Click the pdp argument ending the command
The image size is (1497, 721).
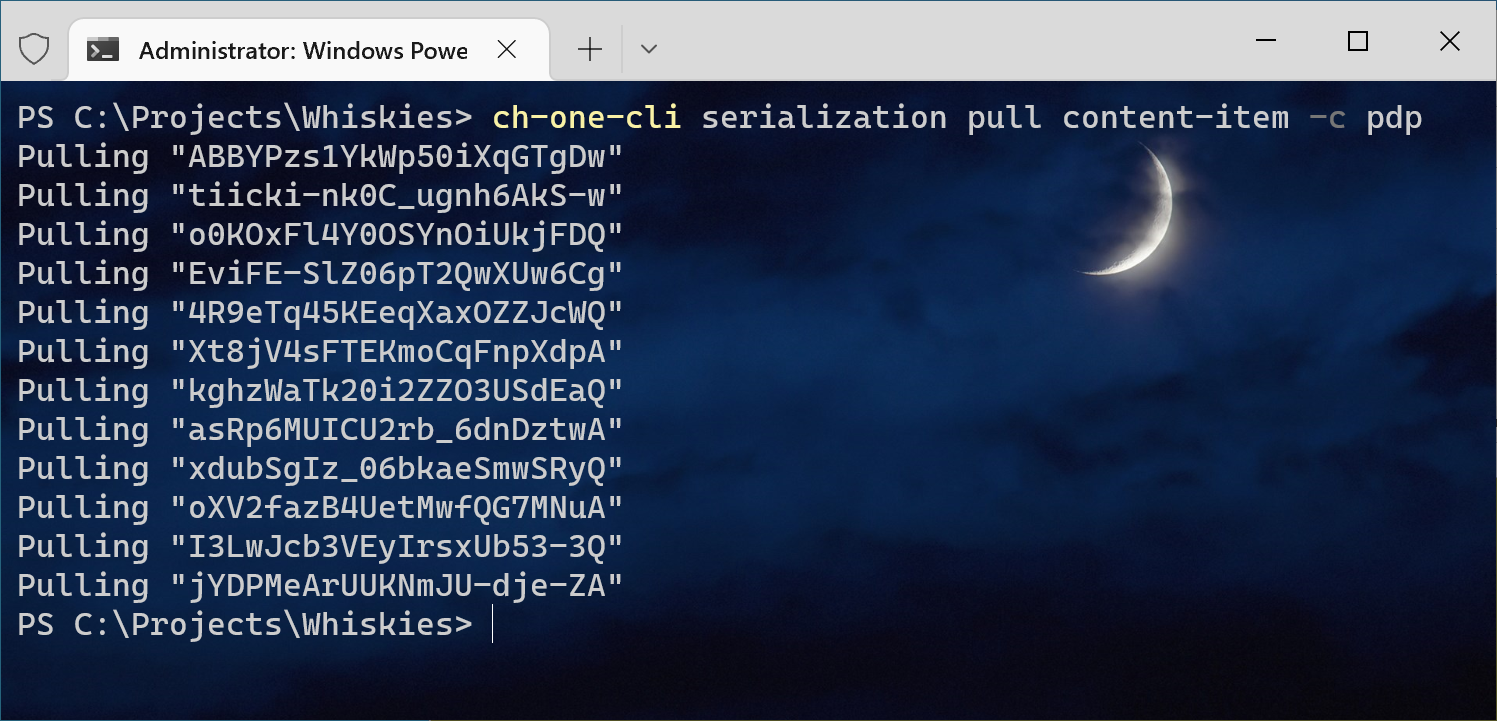coord(1393,118)
